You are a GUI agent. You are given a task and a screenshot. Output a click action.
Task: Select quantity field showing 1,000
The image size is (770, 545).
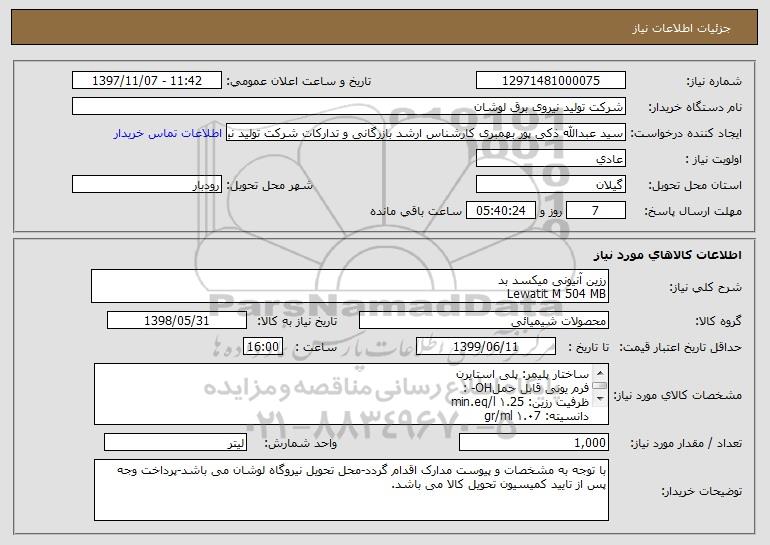tap(534, 442)
